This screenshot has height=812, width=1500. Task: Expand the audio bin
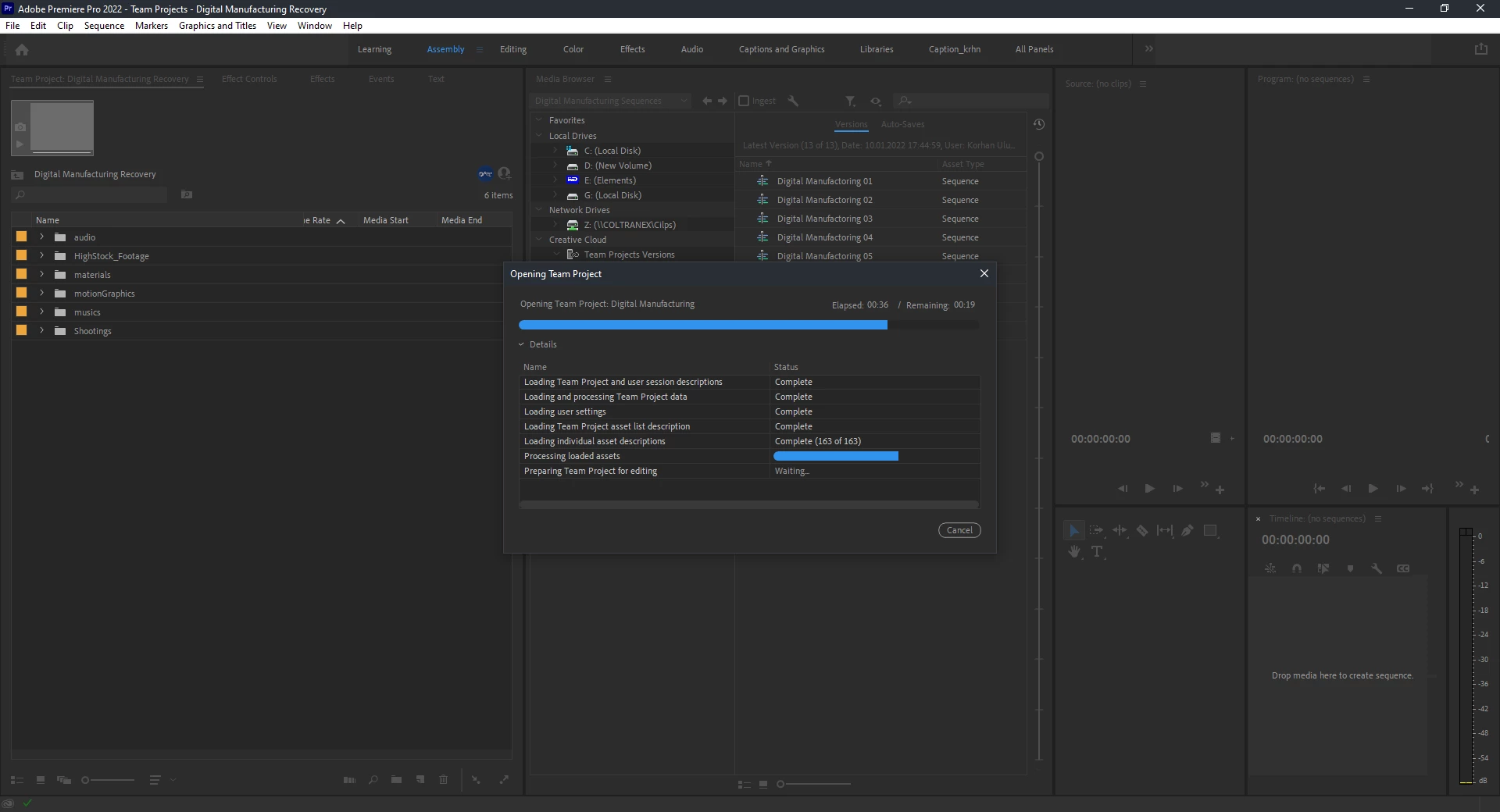42,237
